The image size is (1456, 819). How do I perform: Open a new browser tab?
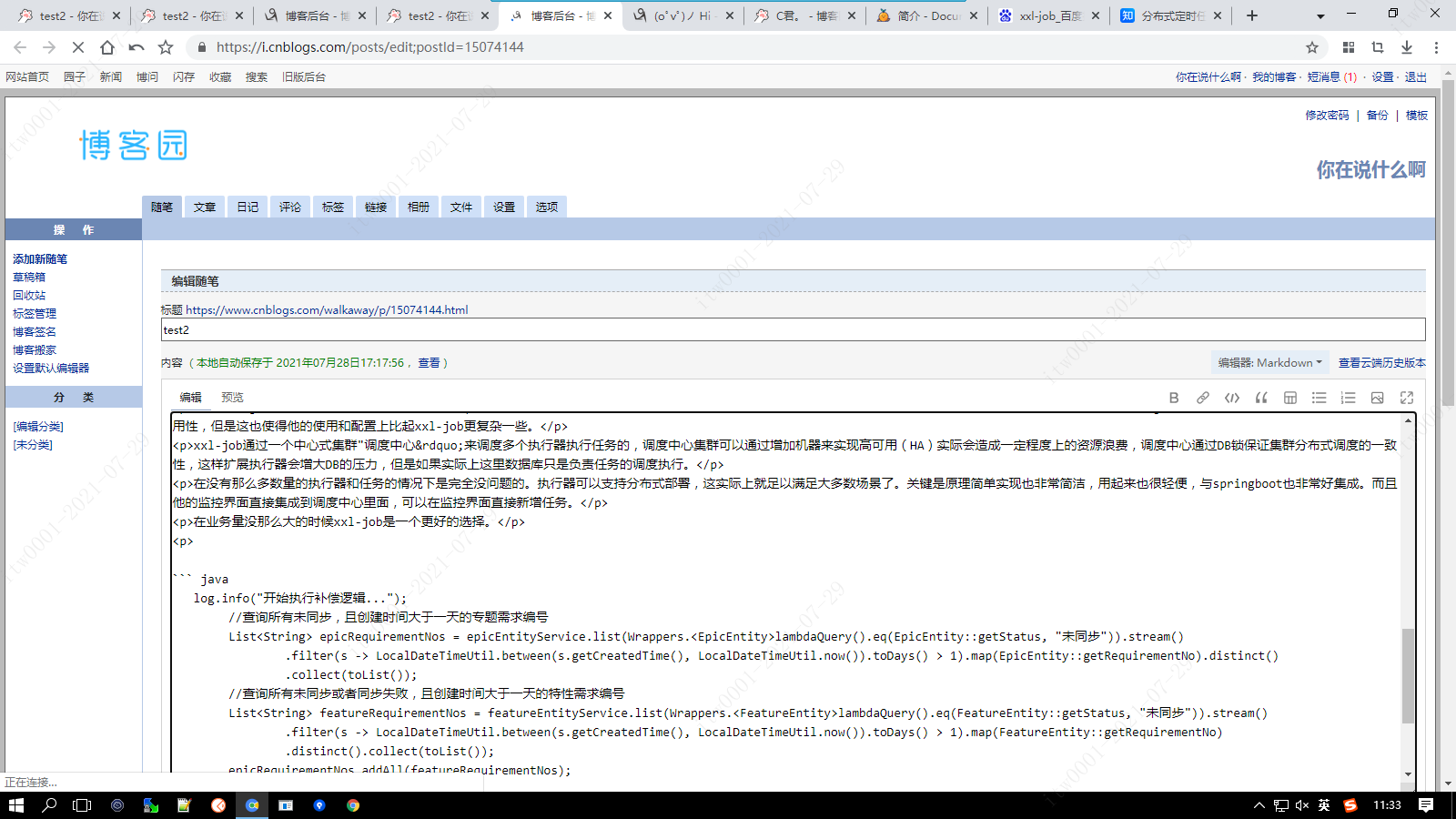pos(1252,15)
